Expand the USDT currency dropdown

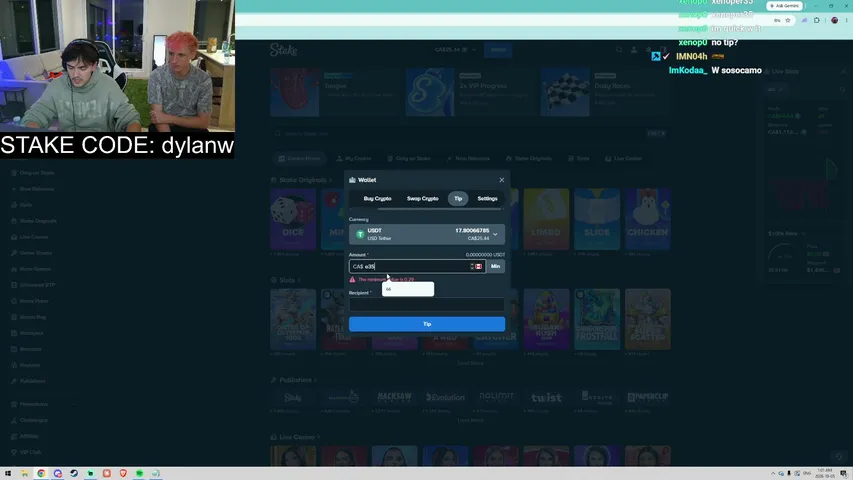(x=426, y=235)
